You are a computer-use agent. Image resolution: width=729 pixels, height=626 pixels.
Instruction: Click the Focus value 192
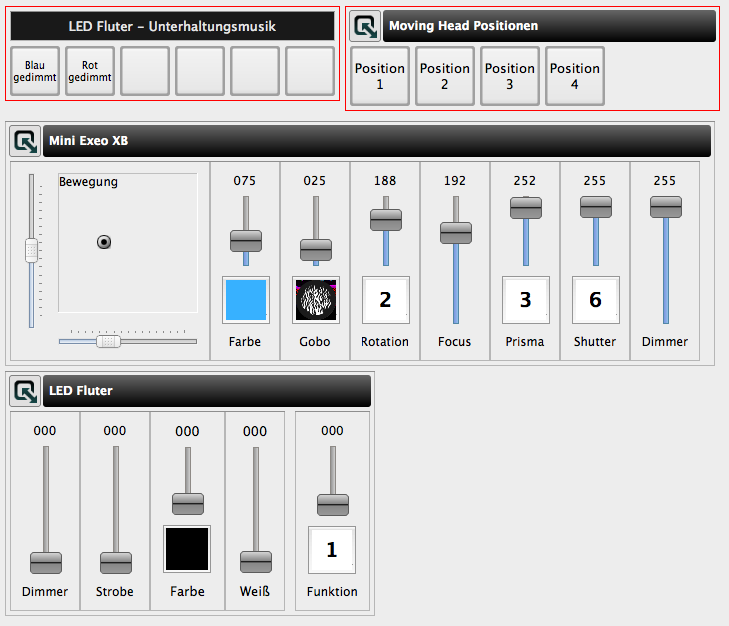pos(455,180)
